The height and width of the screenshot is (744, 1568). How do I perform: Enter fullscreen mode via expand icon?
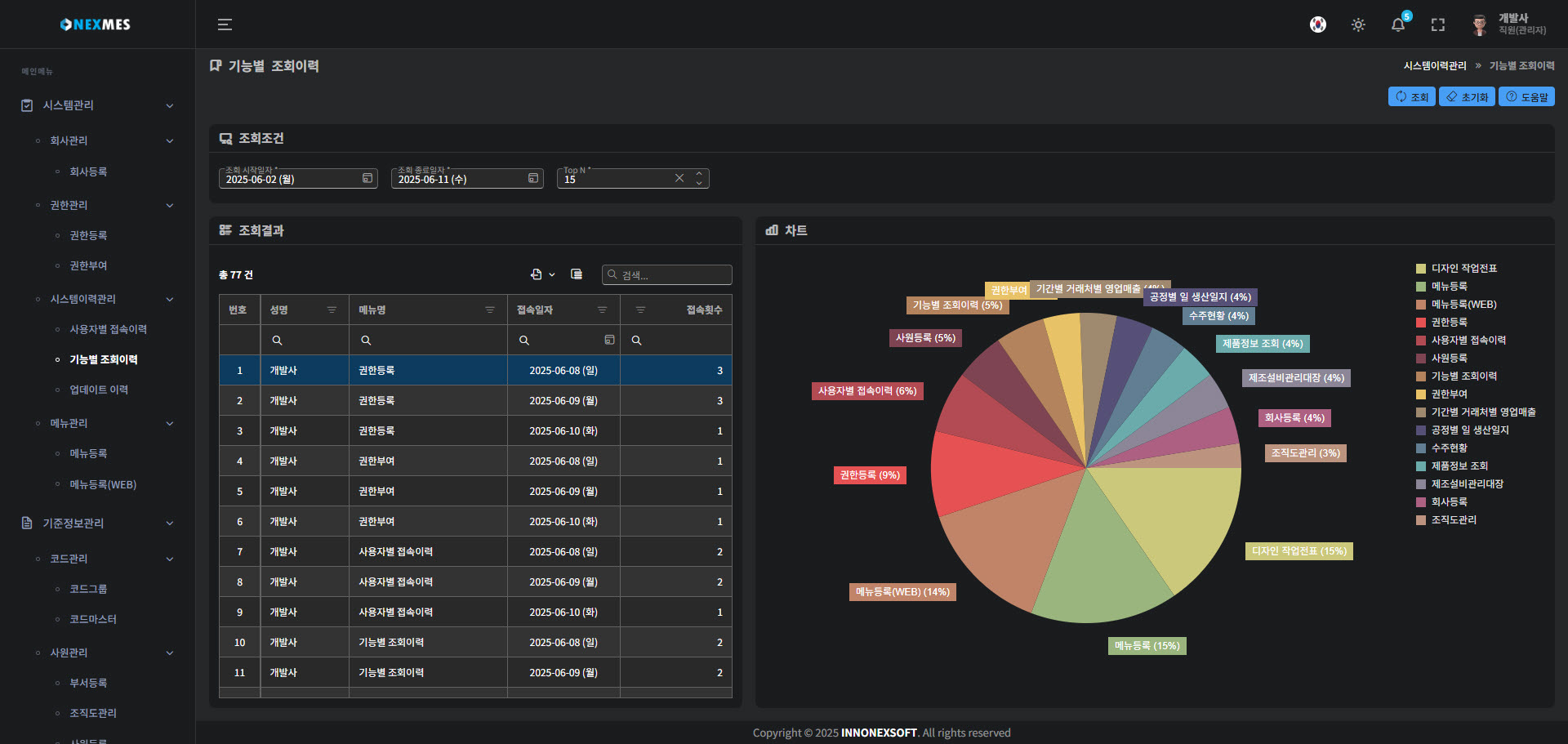pyautogui.click(x=1437, y=25)
